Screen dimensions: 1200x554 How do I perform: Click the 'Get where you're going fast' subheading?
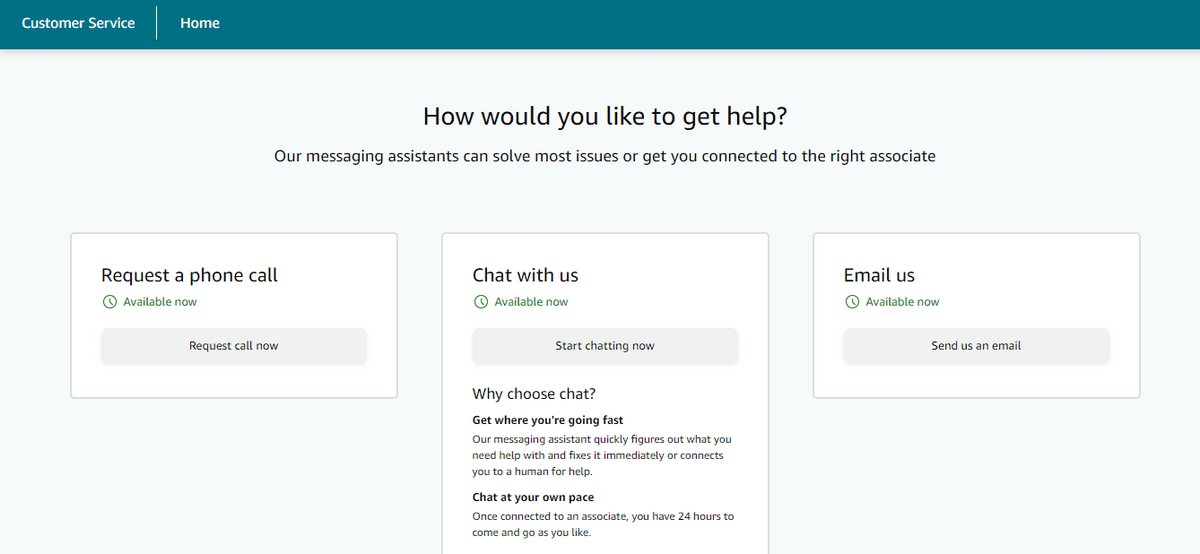[x=548, y=420]
